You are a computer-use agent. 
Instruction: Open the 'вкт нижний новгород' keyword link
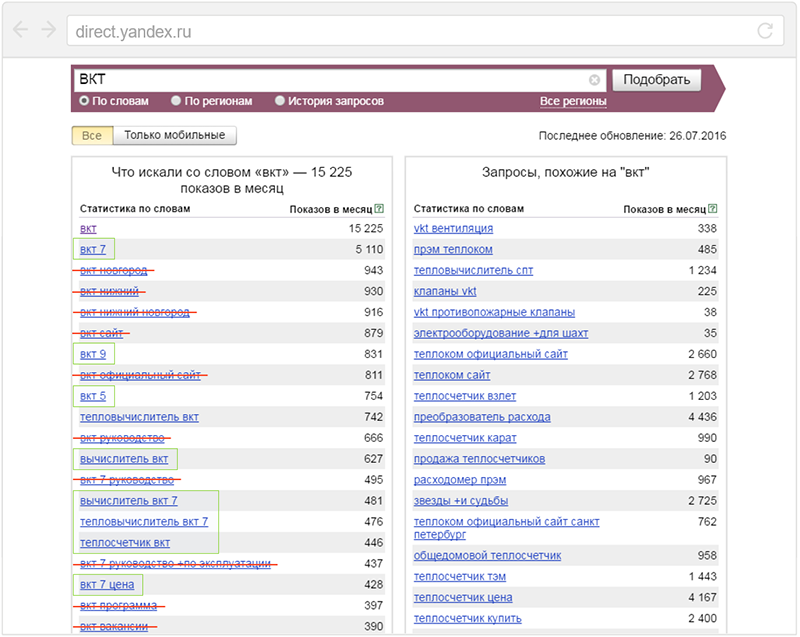click(135, 312)
